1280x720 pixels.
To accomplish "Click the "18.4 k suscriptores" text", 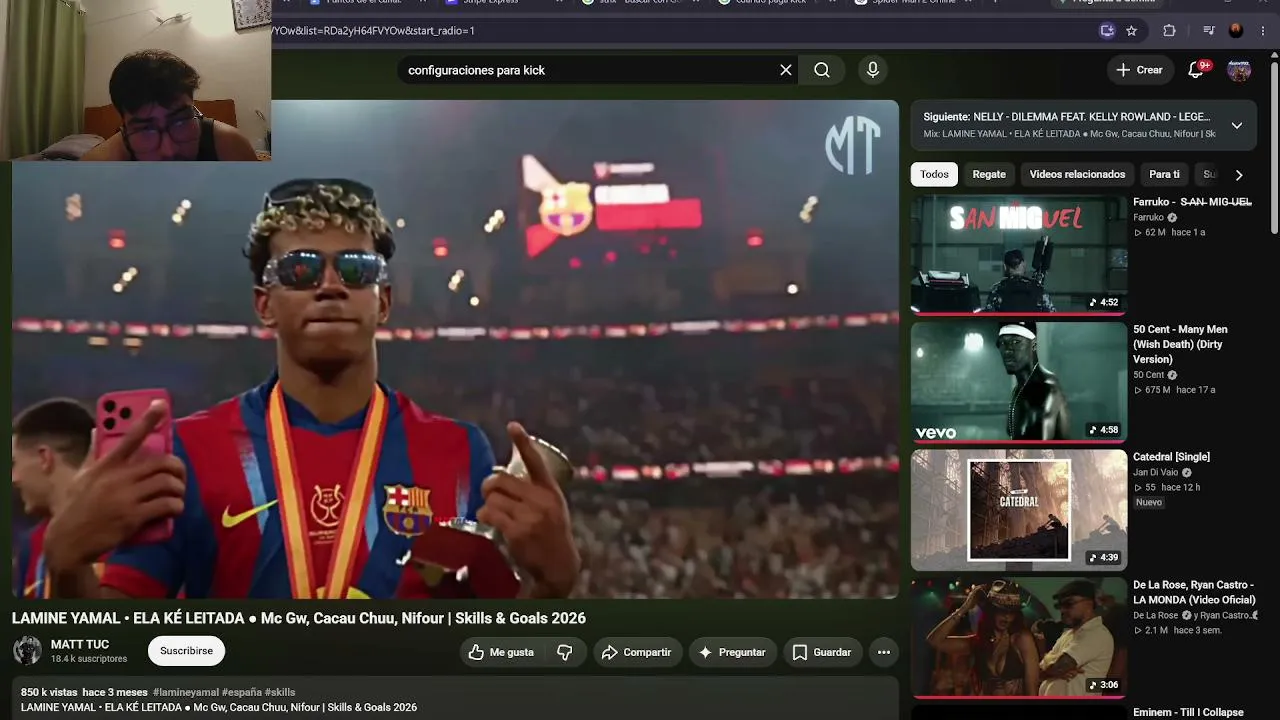I will pos(89,659).
